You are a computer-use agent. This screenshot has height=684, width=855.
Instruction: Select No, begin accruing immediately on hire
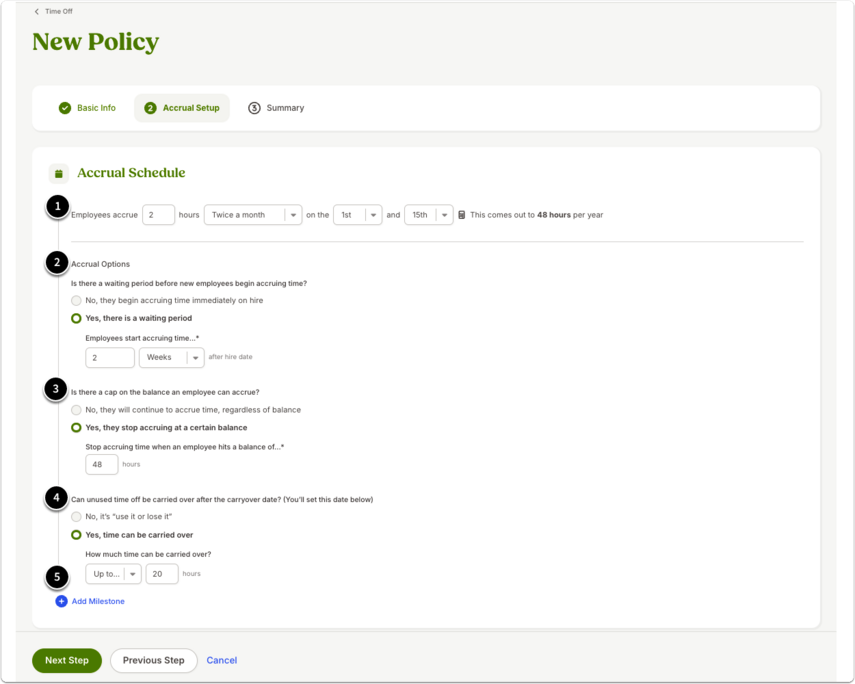[76, 301]
